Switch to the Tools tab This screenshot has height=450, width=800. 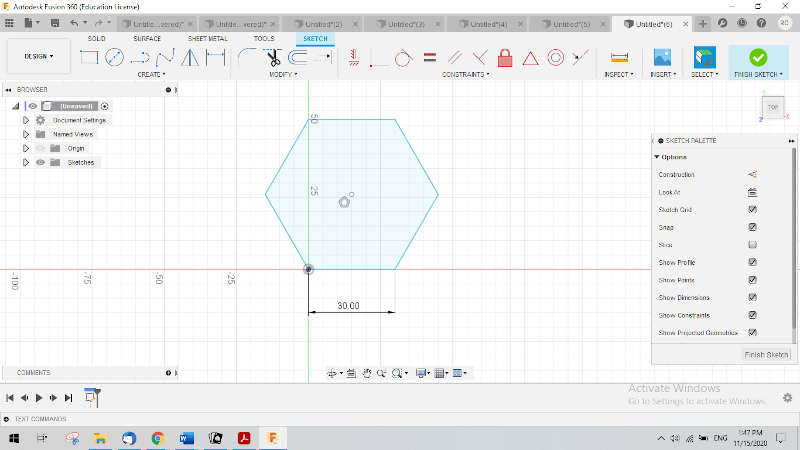tap(264, 39)
